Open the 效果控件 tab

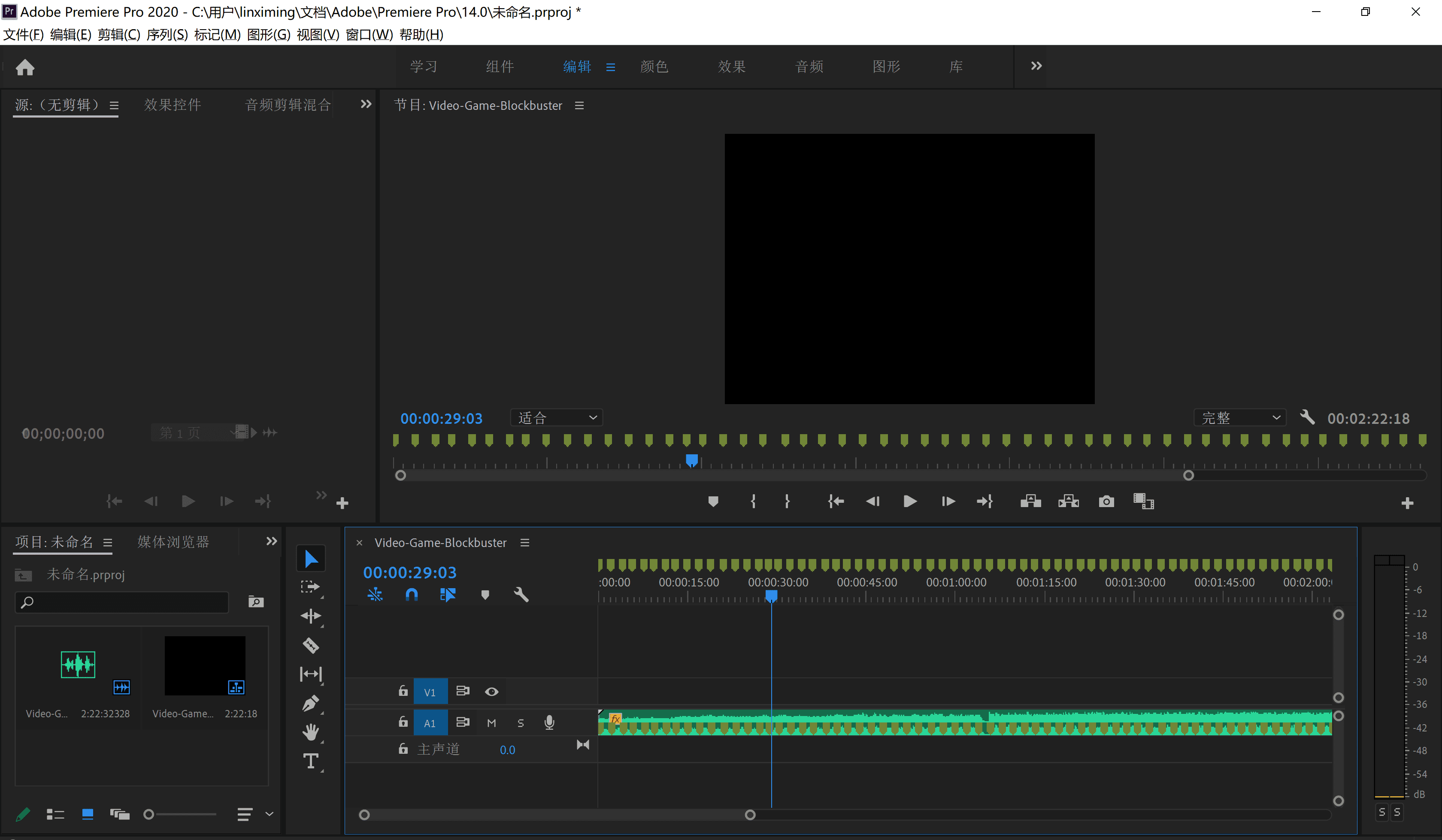click(172, 105)
